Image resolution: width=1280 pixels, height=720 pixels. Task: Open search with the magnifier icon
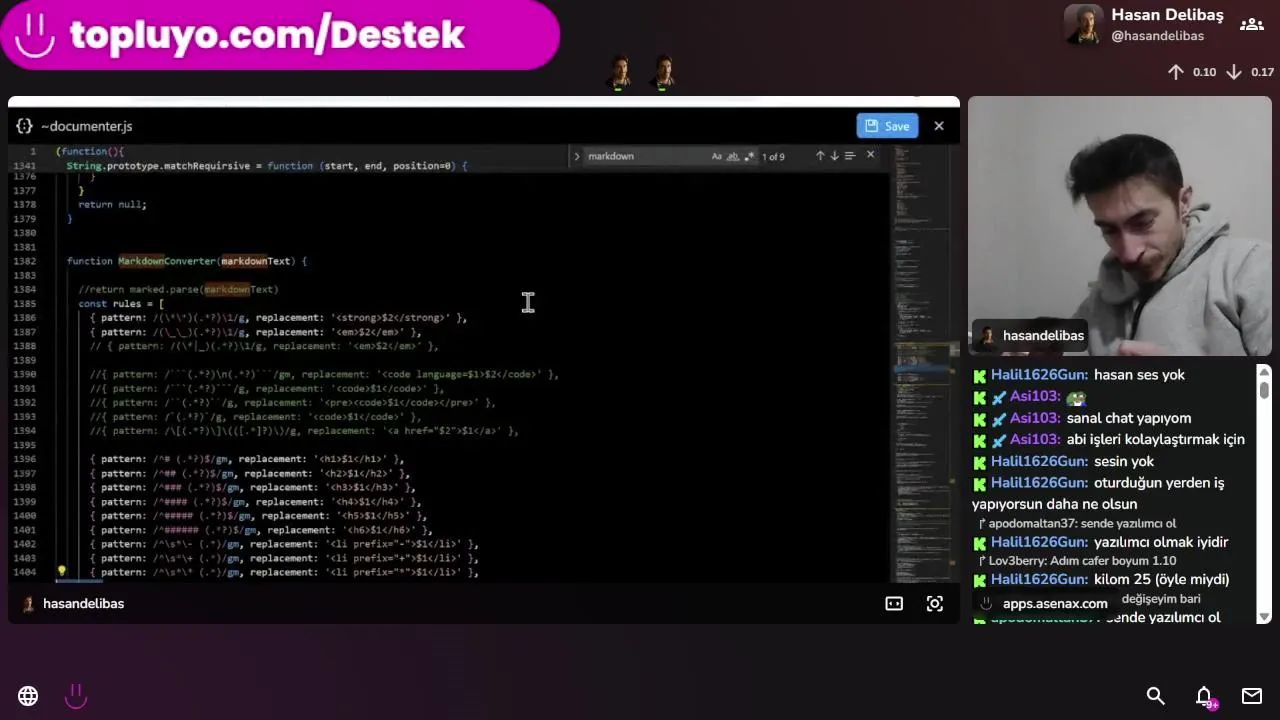coord(1155,696)
